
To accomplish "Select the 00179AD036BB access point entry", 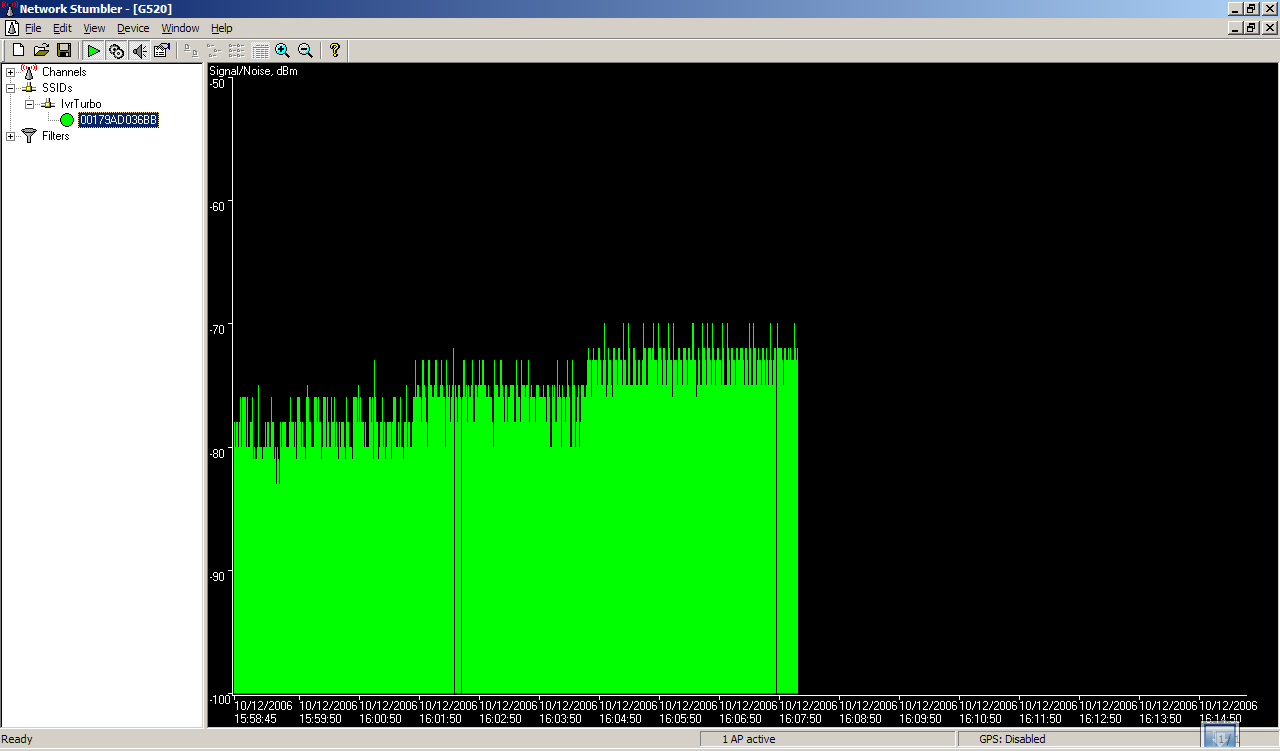I will 118,120.
